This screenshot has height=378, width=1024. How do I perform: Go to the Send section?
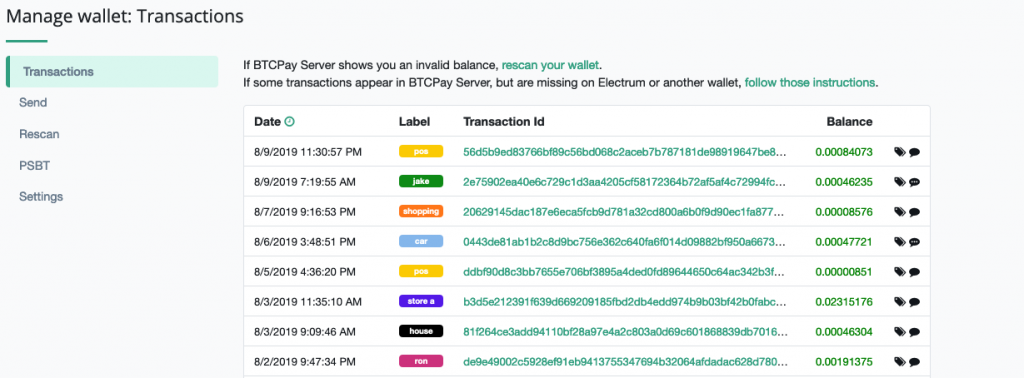point(33,102)
